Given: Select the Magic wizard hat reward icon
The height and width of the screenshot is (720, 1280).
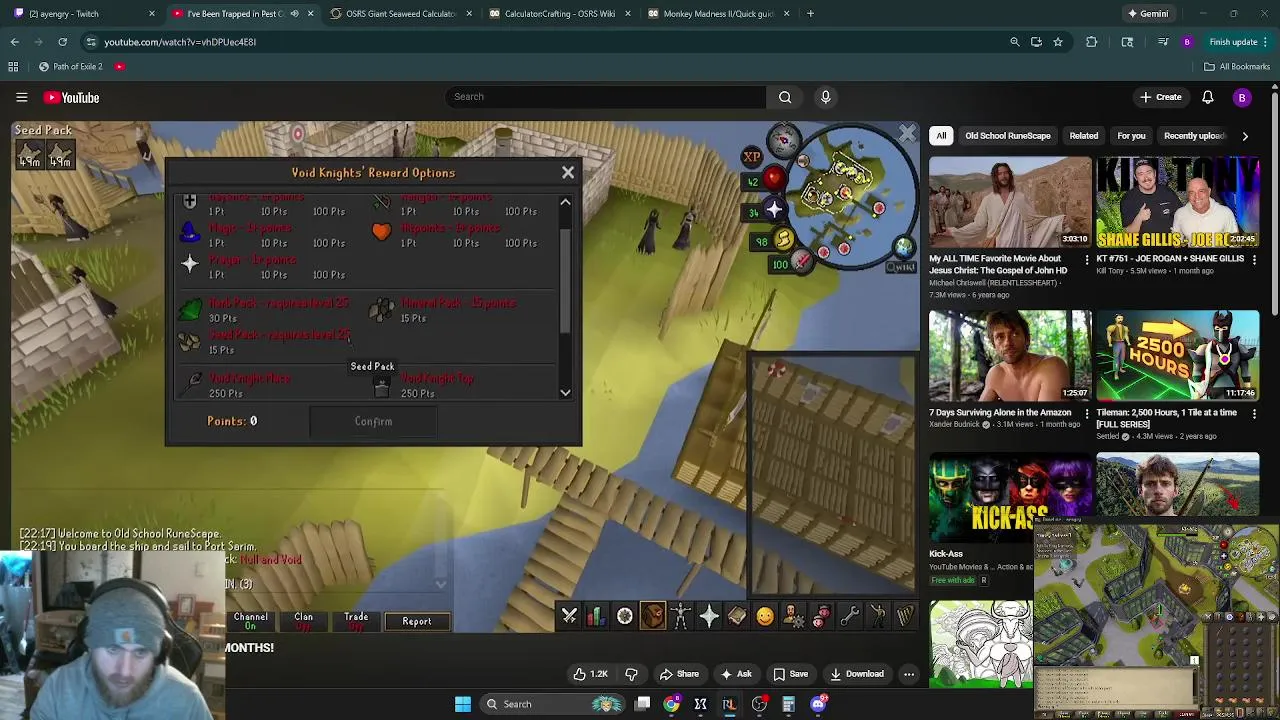Looking at the screenshot, I should 190,234.
